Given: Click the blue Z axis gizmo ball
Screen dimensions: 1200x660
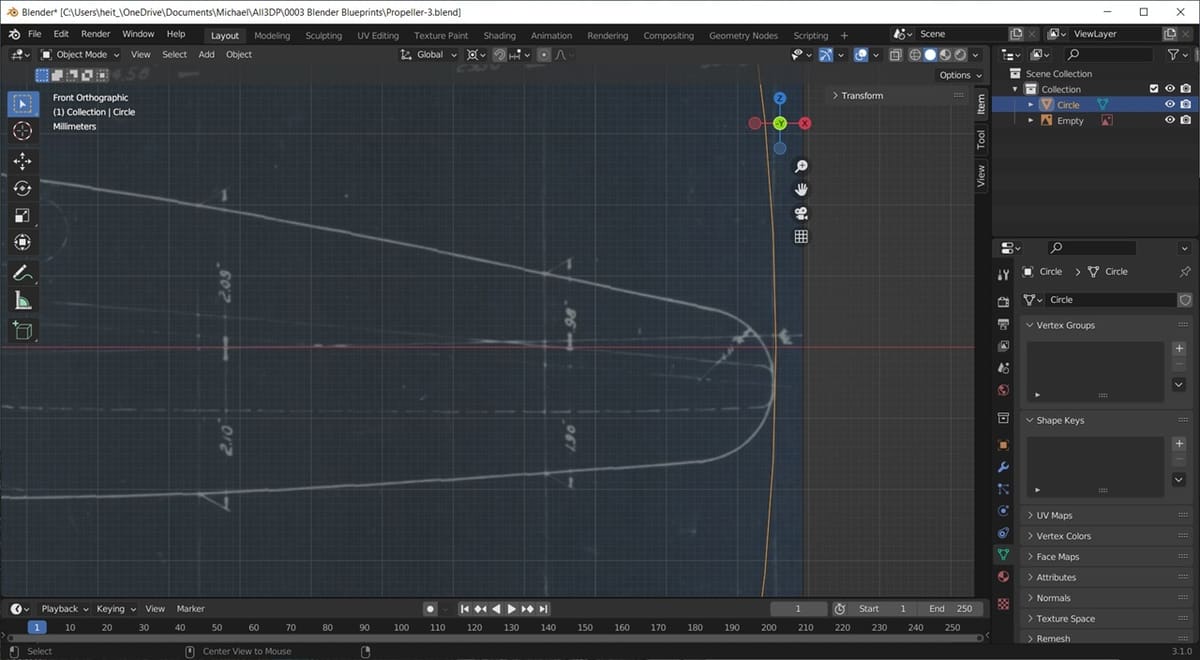Looking at the screenshot, I should coord(780,98).
